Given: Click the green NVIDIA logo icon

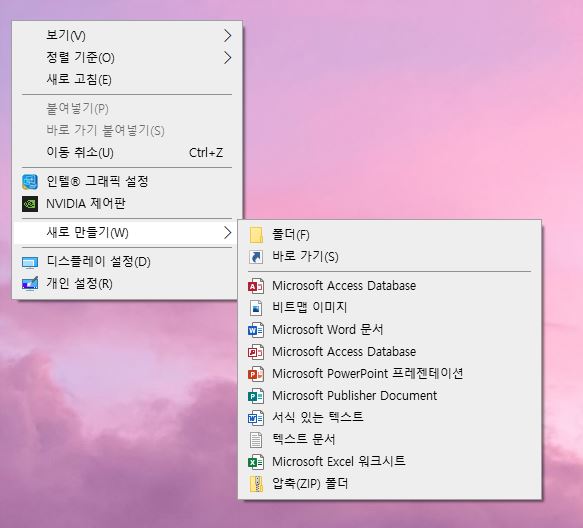Looking at the screenshot, I should click(30, 204).
